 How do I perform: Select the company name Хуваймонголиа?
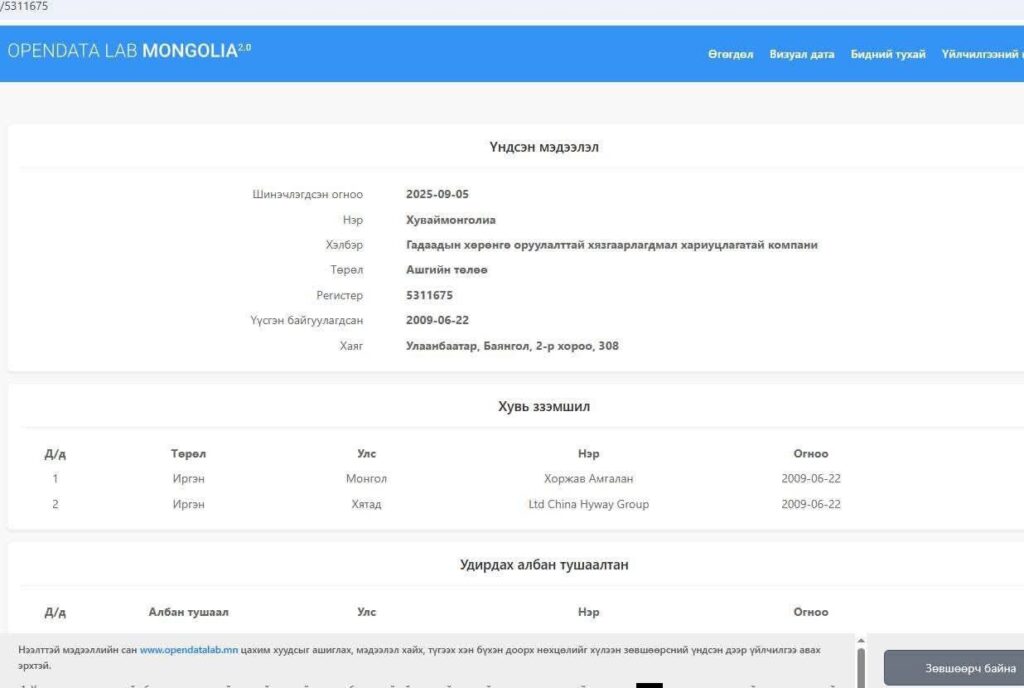[x=451, y=220]
